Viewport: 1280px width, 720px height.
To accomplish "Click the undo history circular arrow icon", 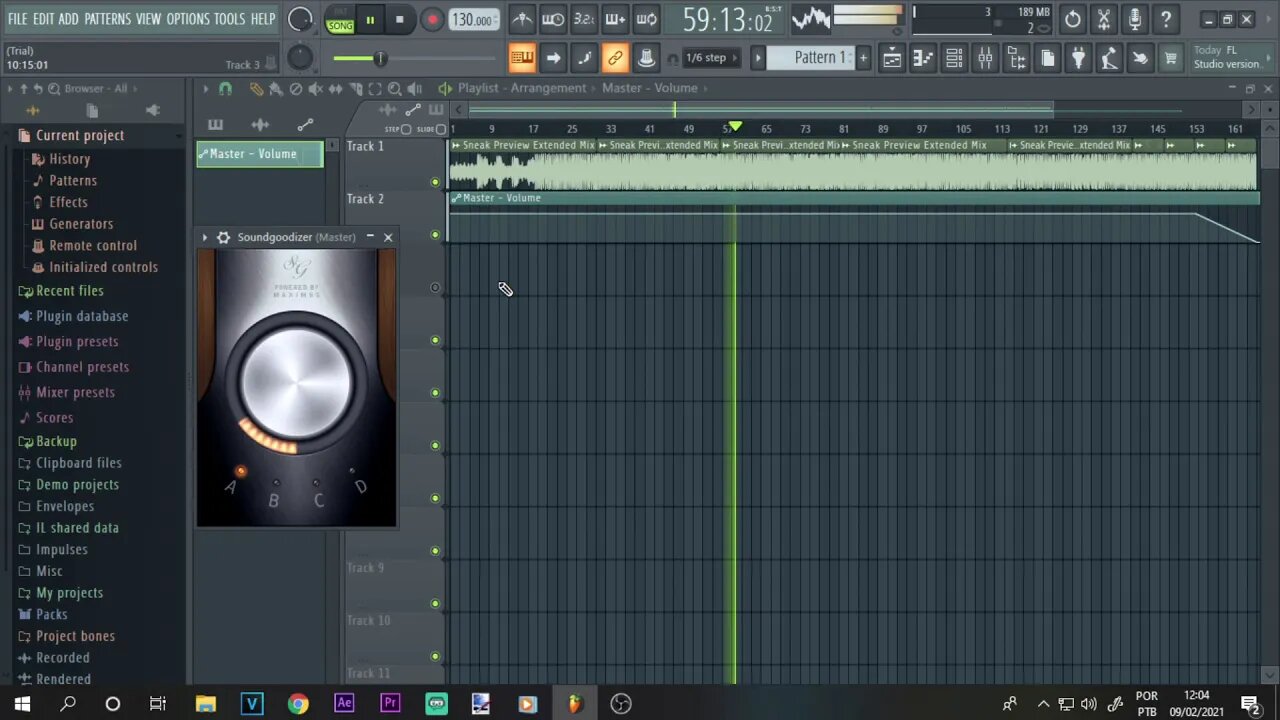I will pos(1072,19).
